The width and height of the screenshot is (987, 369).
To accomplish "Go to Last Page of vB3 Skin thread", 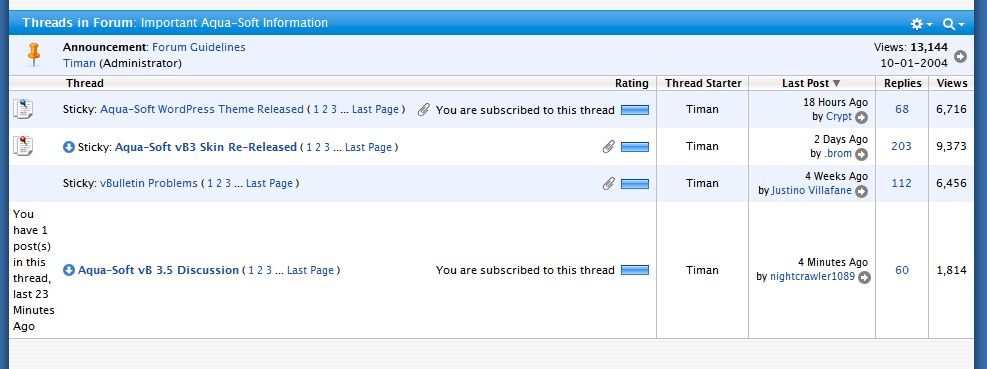I will click(368, 147).
